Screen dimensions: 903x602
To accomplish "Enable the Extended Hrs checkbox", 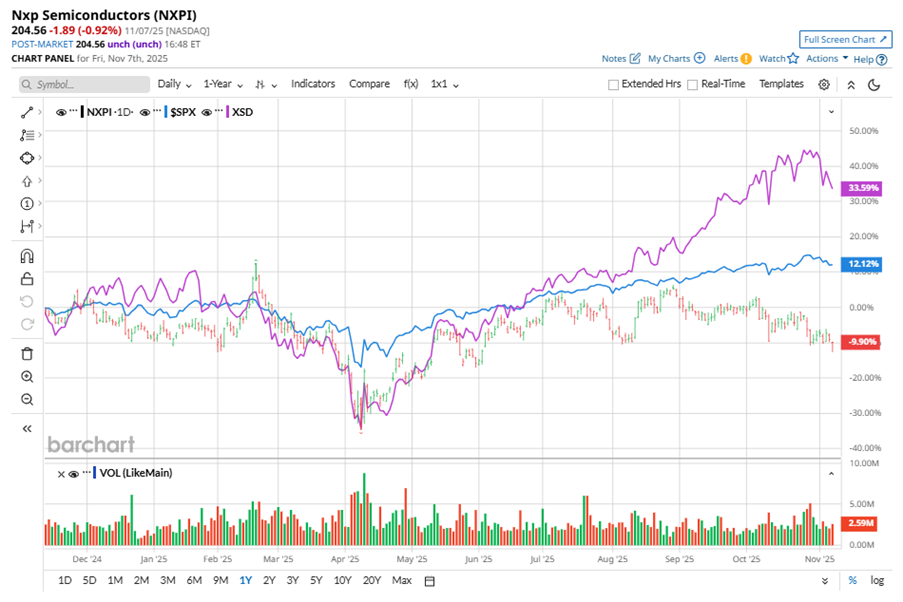I will pyautogui.click(x=613, y=85).
